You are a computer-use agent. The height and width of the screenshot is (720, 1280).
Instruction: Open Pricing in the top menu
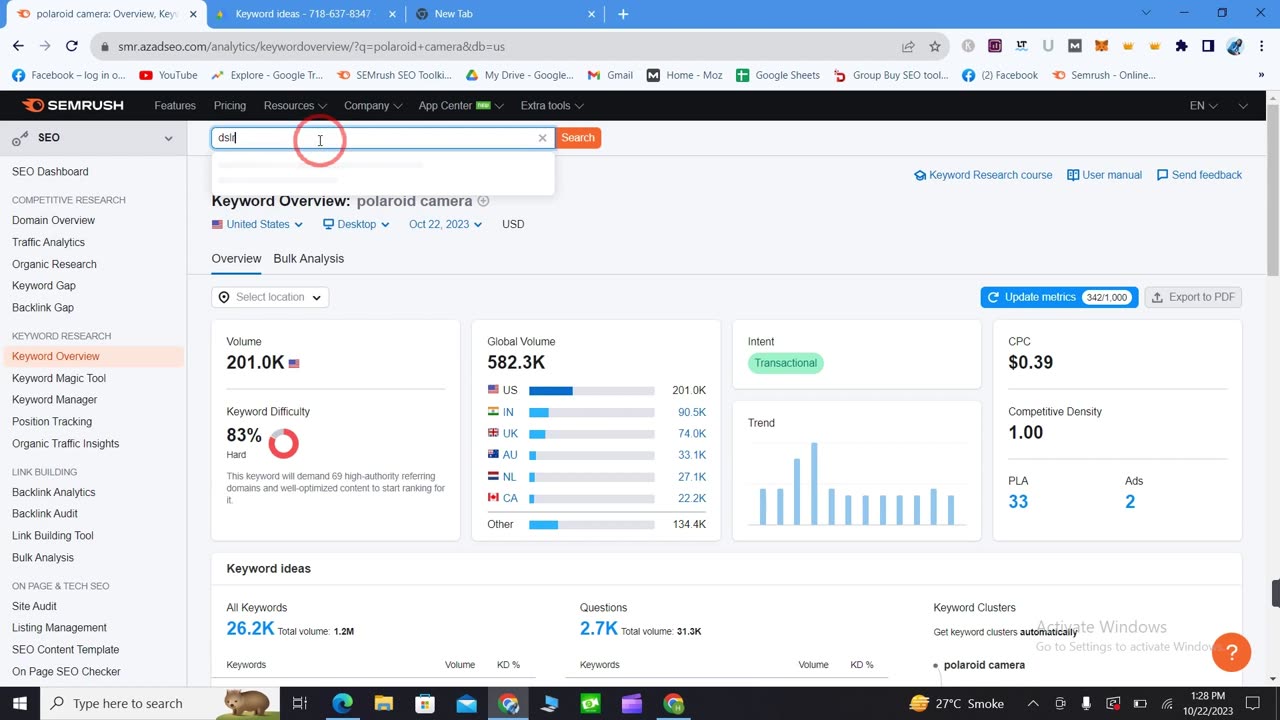tap(229, 105)
